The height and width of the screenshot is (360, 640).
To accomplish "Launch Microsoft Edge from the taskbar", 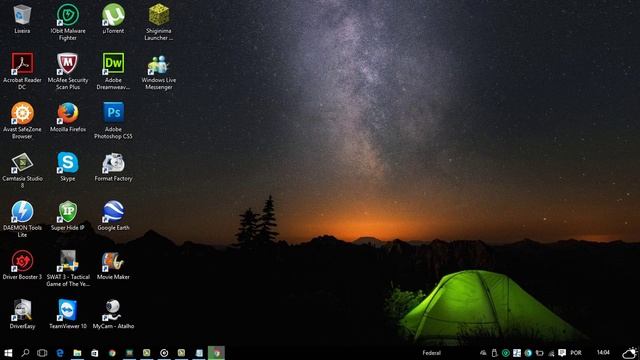I will tap(60, 353).
